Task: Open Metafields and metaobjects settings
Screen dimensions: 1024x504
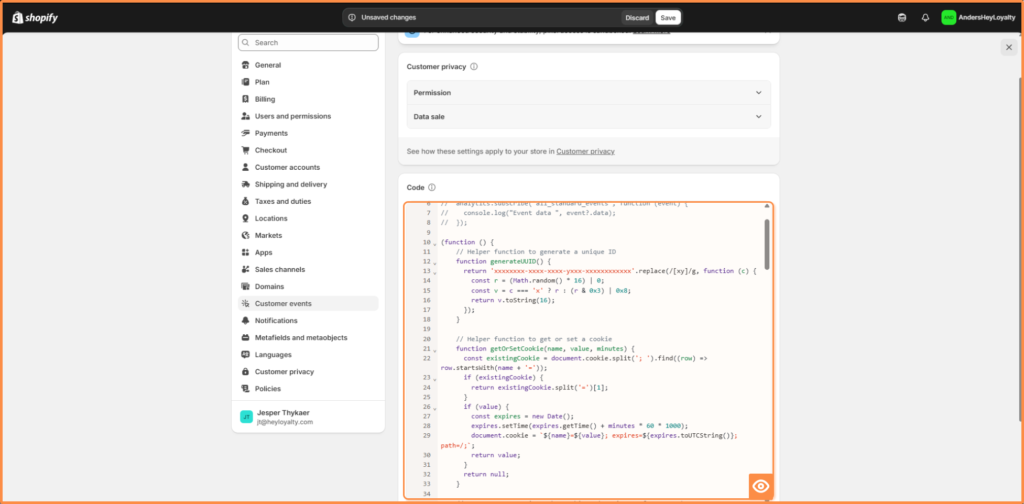Action: 300,337
